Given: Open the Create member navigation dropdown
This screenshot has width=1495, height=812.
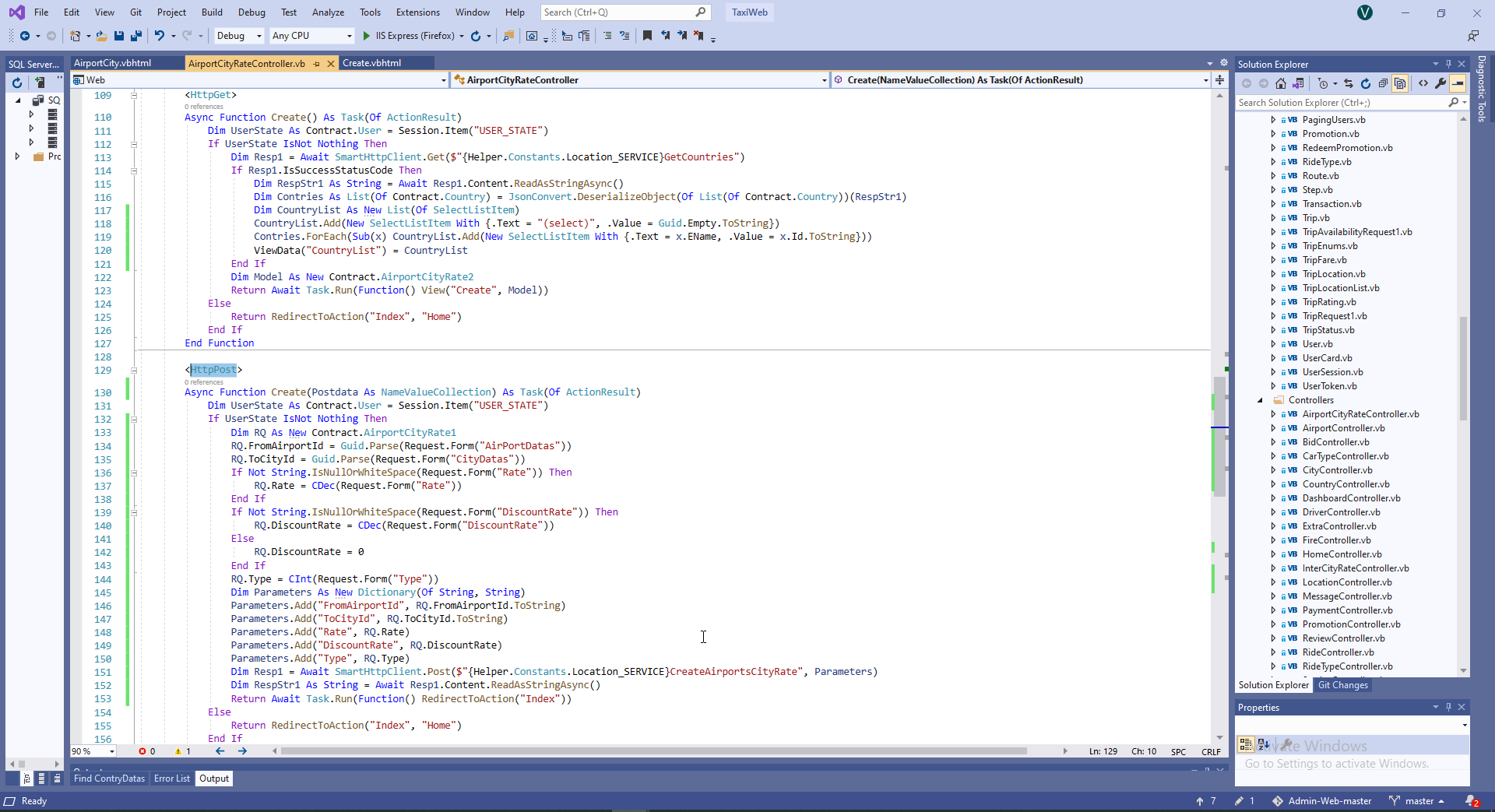Looking at the screenshot, I should pos(1021,80).
